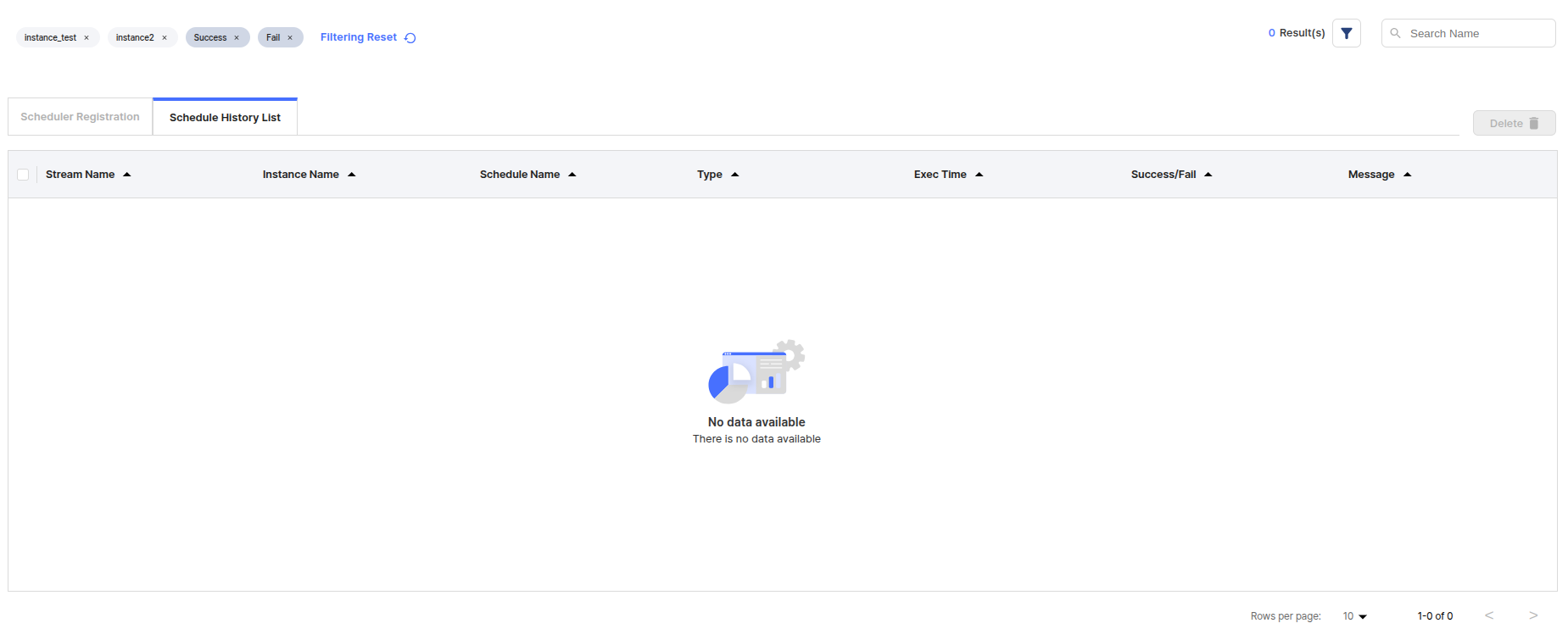This screenshot has width=1568, height=640.
Task: Click the Success/Fail column header
Action: point(1163,175)
